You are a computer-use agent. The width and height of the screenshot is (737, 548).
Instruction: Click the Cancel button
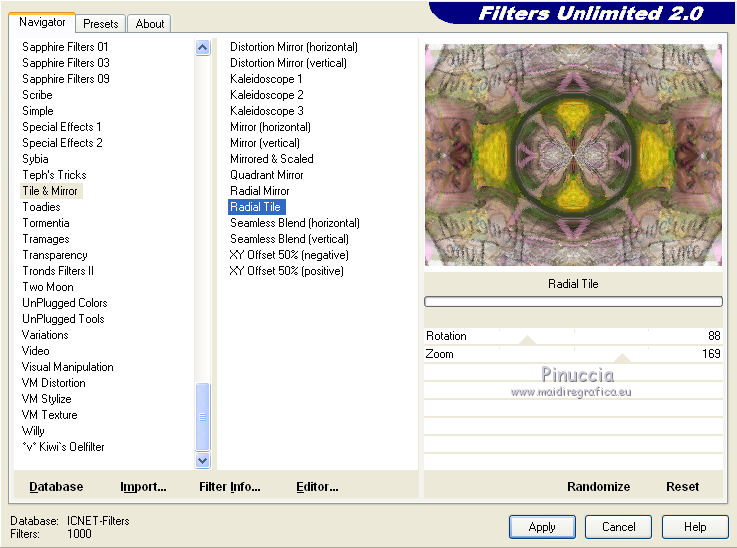coord(618,527)
